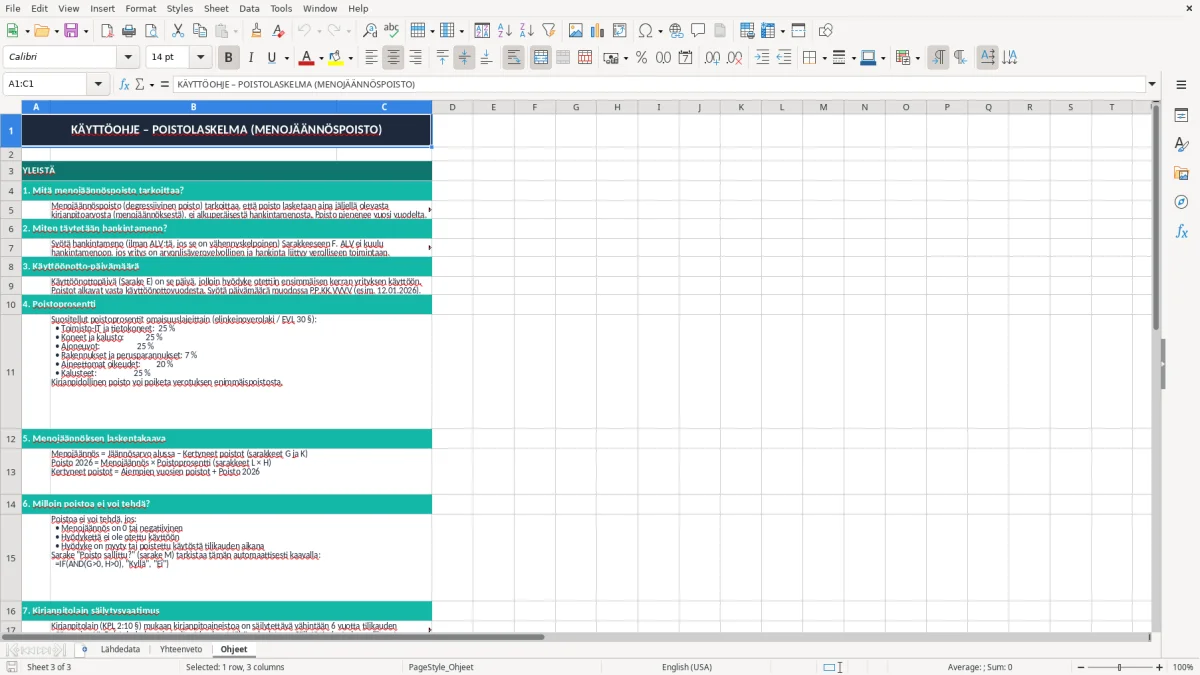Export directly as PDF
This screenshot has width=1200, height=675.
[107, 31]
